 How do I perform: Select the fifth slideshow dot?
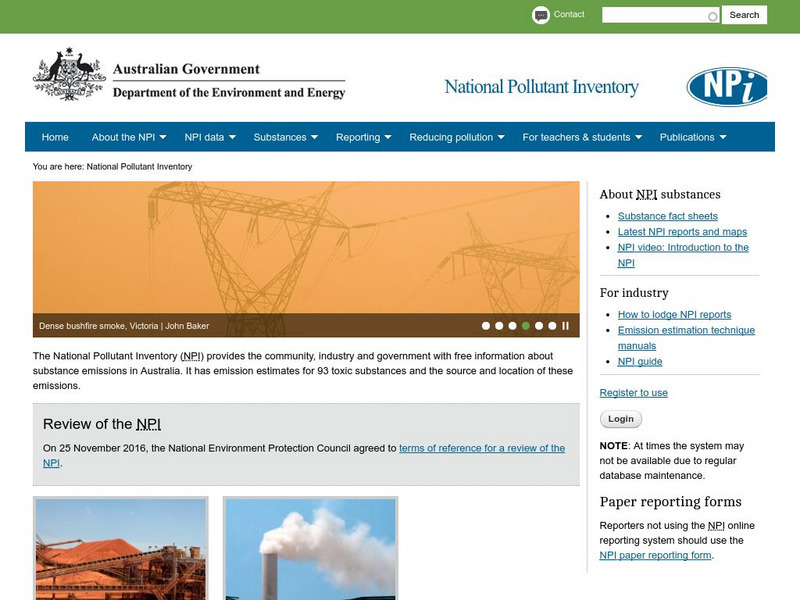pos(539,326)
